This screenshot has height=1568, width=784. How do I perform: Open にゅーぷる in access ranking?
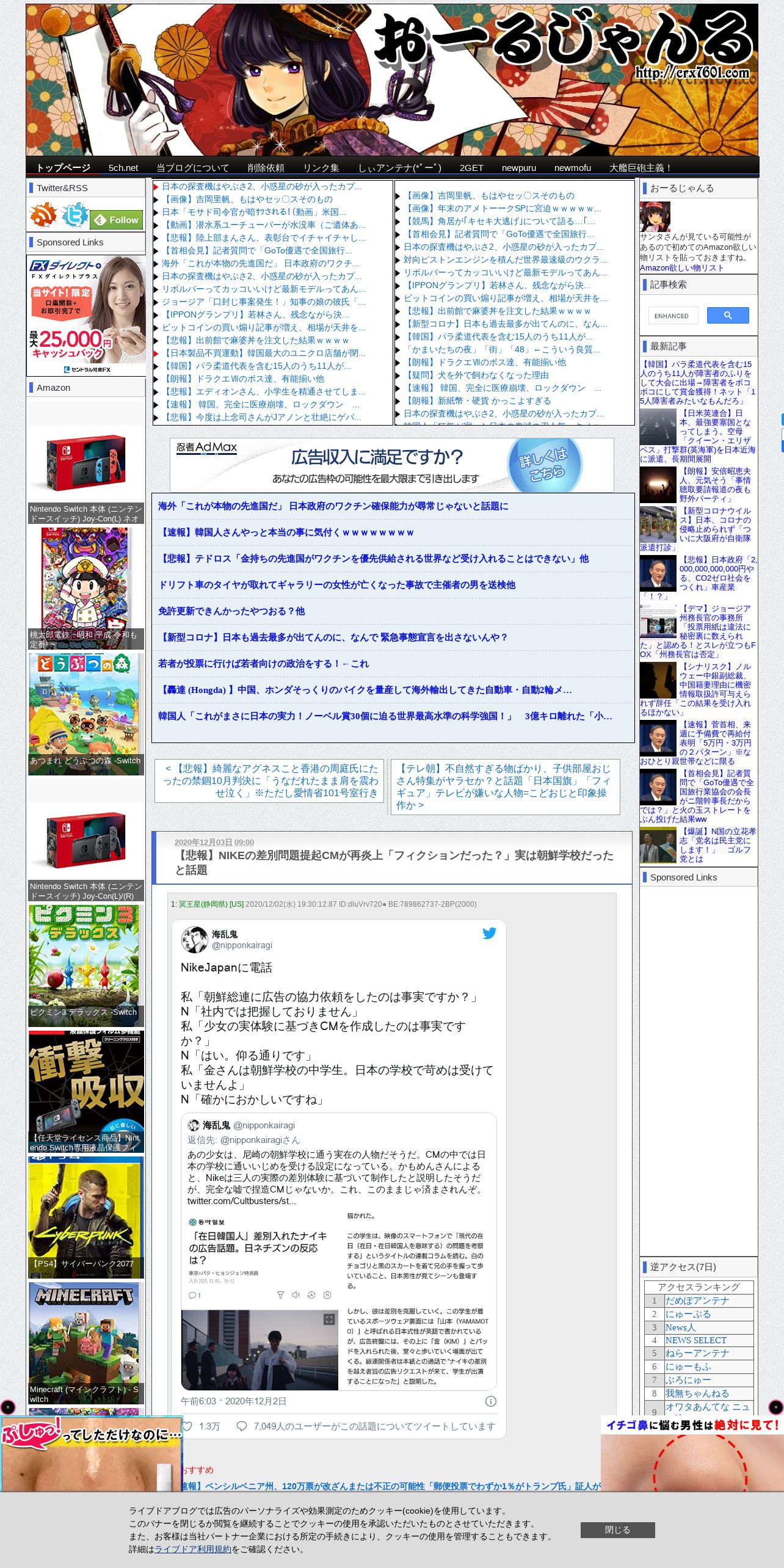[688, 1314]
